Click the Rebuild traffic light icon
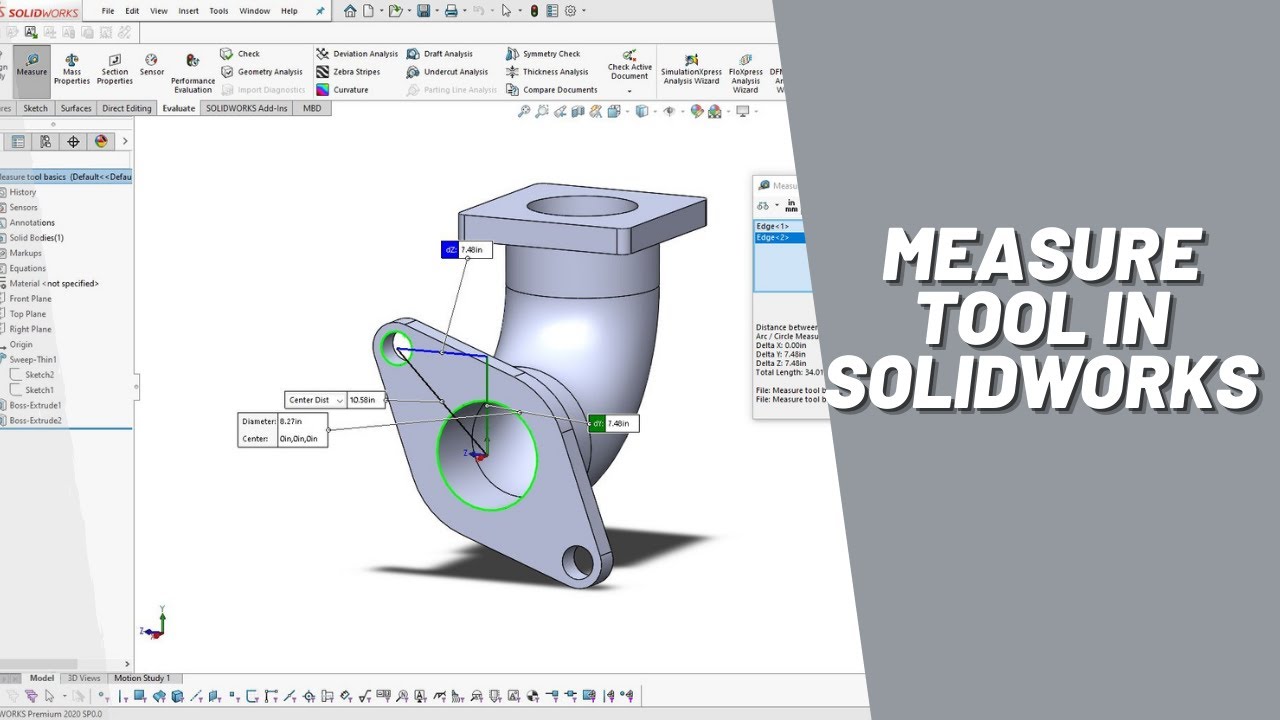Screen dimensions: 1280x720 point(534,11)
